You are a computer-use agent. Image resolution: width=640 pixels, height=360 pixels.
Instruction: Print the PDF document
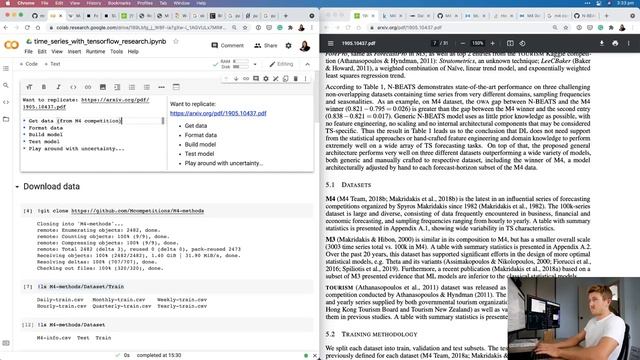pyautogui.click(x=615, y=43)
